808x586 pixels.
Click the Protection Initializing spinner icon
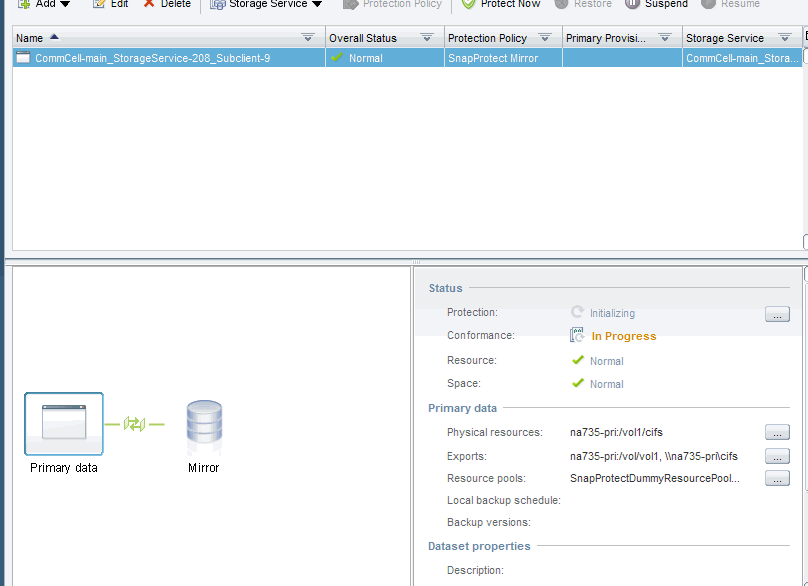(577, 313)
